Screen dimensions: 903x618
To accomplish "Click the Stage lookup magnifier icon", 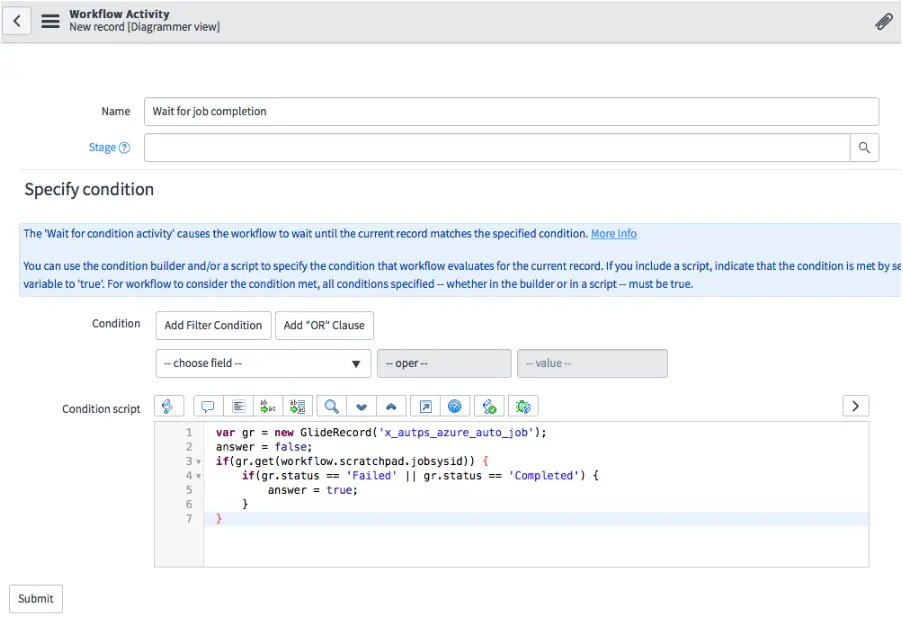I will coord(864,148).
